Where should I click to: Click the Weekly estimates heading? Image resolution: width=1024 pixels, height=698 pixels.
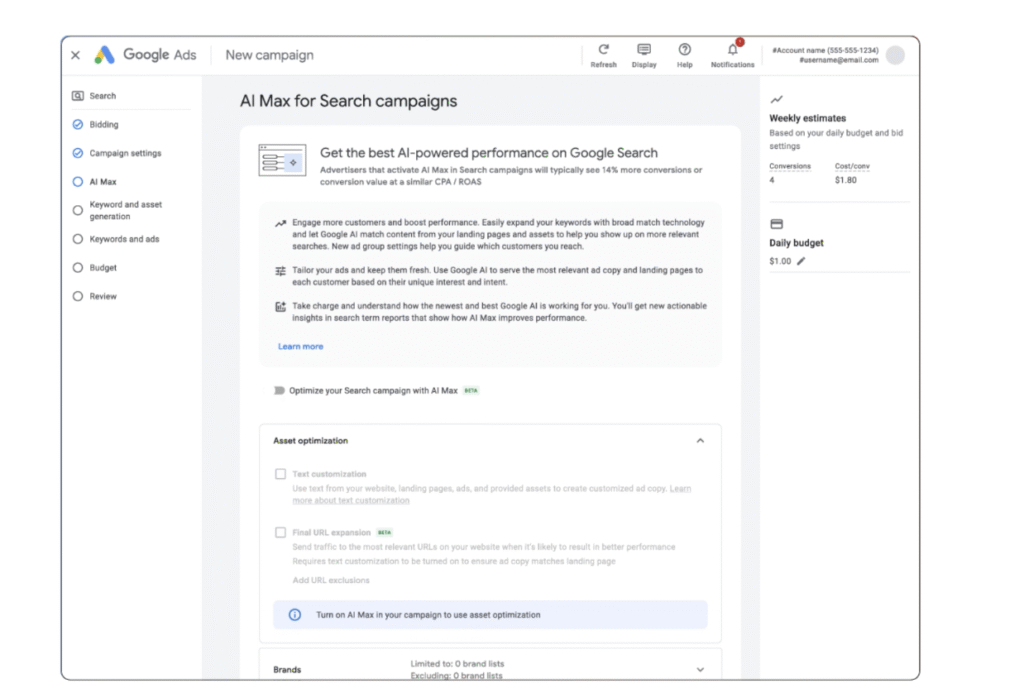pos(807,118)
